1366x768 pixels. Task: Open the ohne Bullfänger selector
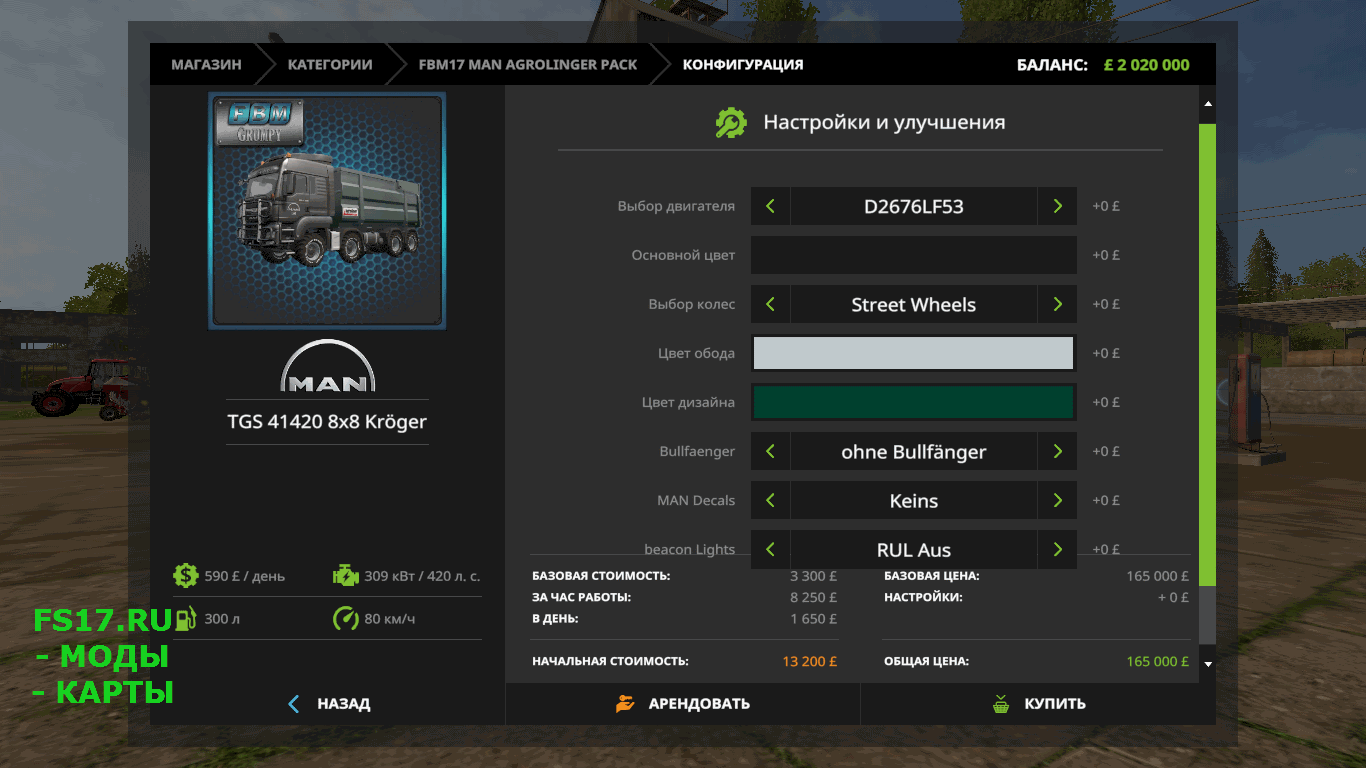pos(914,451)
